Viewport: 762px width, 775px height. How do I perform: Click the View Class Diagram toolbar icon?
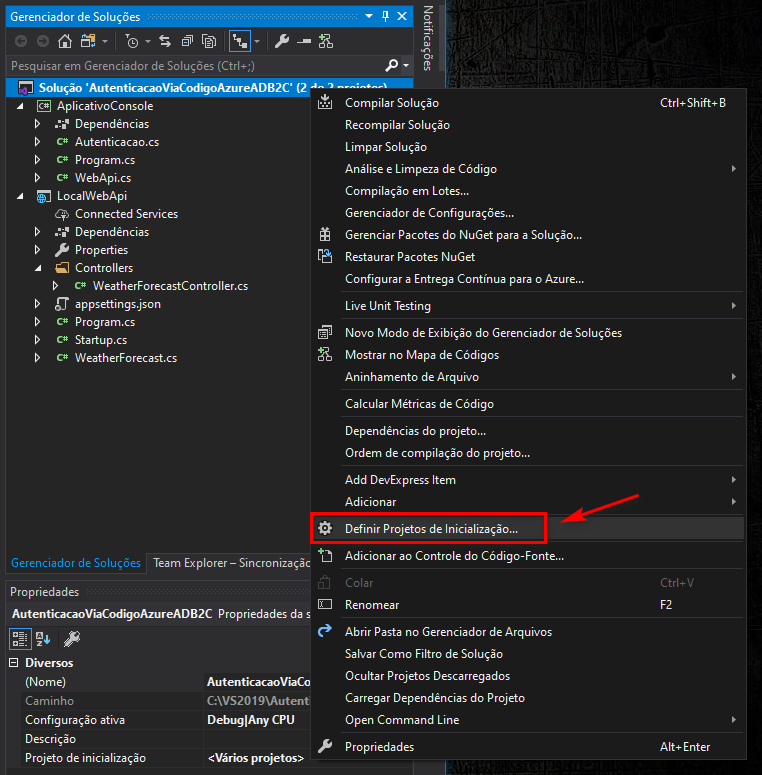coord(325,41)
